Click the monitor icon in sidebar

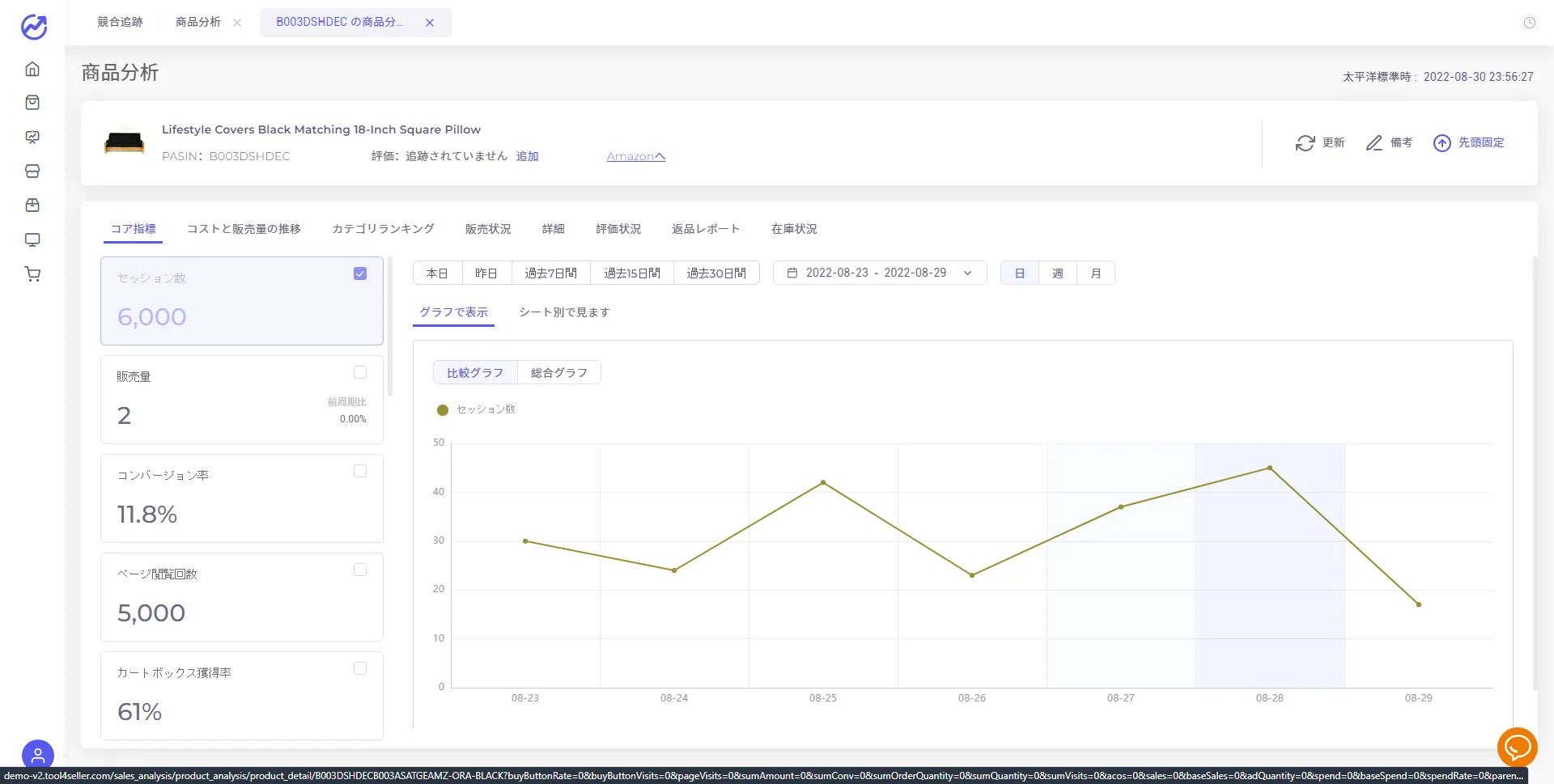click(32, 239)
